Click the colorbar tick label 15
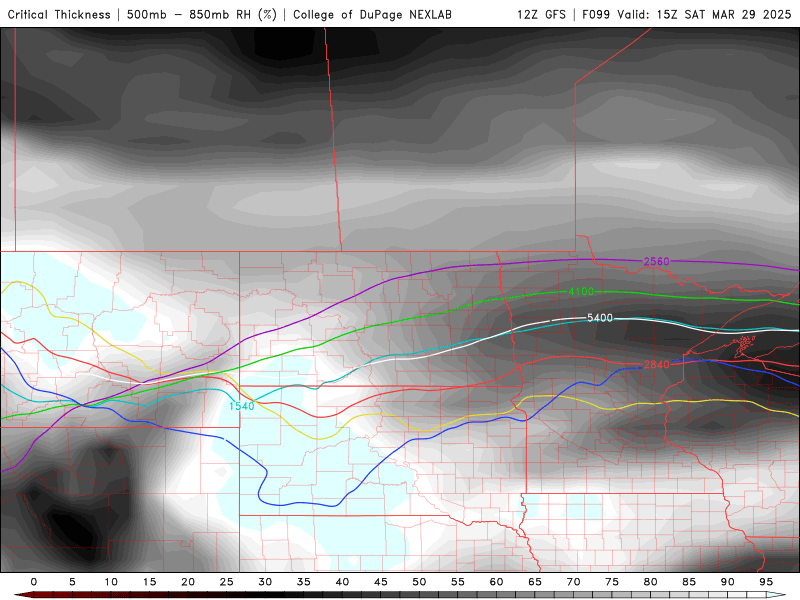 tap(149, 582)
